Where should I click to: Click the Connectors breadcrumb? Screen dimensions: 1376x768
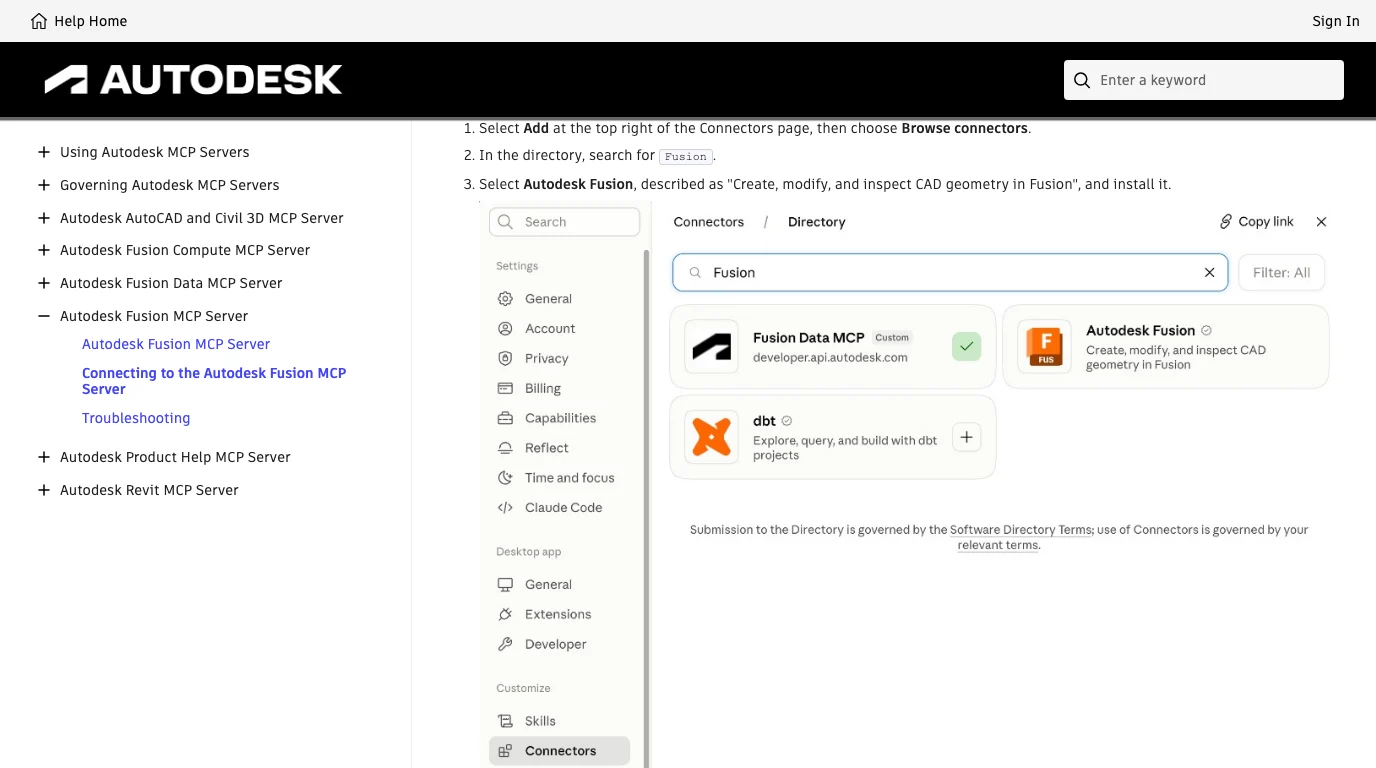709,222
